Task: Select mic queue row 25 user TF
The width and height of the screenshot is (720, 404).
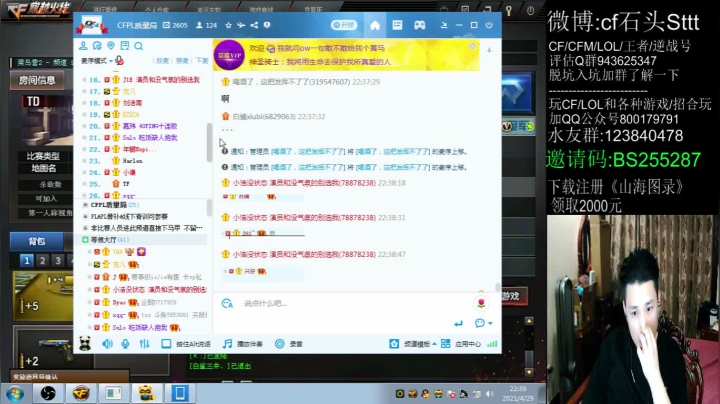Action: [143, 184]
